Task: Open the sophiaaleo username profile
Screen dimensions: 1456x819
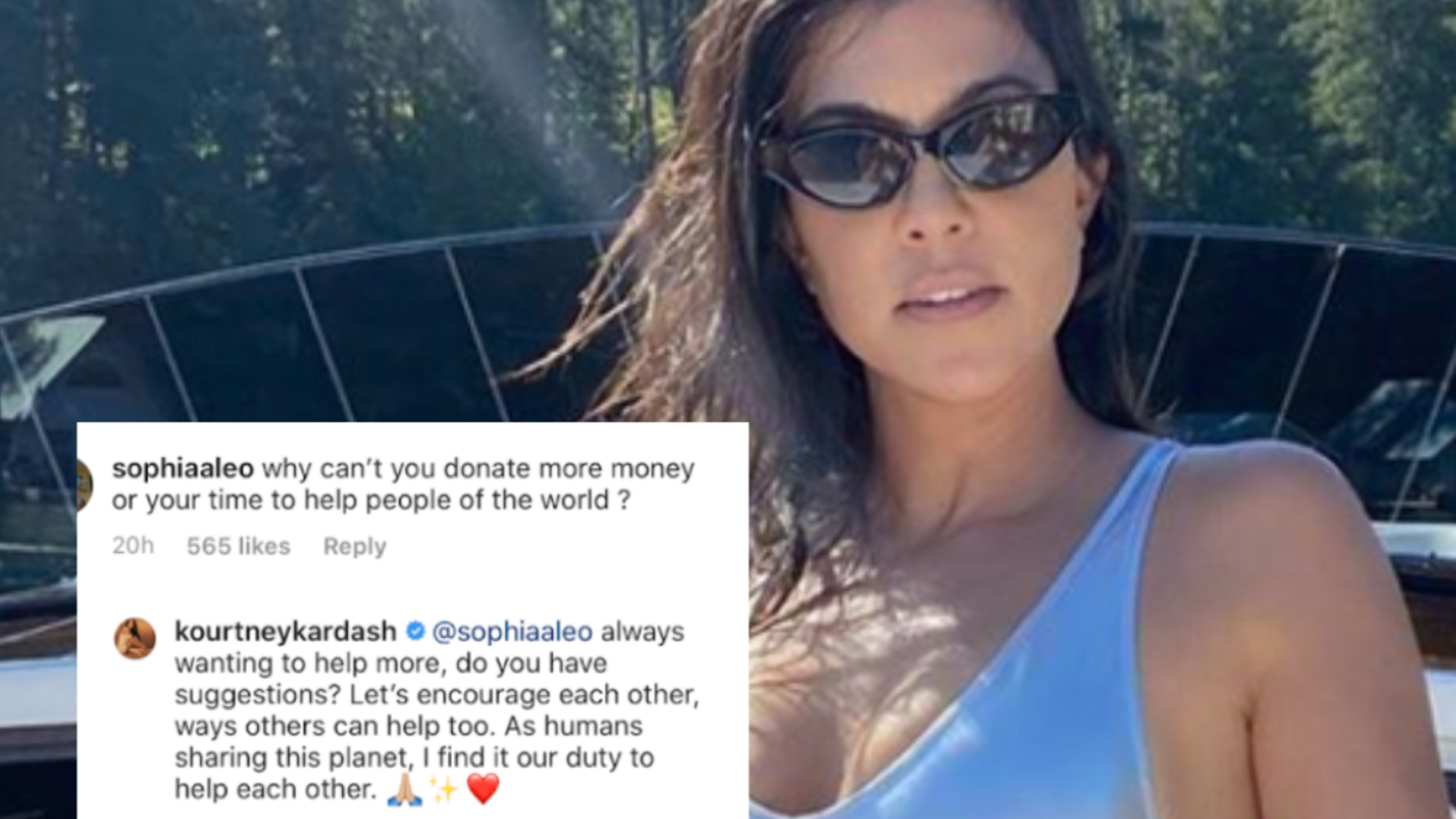Action: (183, 469)
